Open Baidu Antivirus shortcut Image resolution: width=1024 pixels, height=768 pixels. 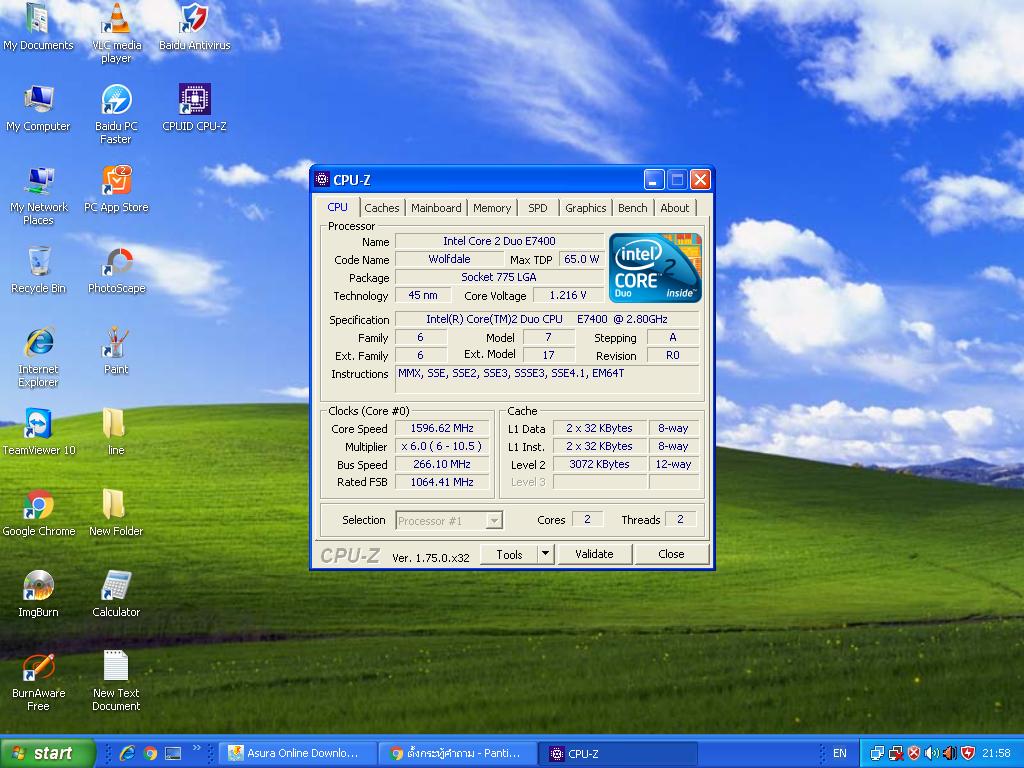point(195,26)
